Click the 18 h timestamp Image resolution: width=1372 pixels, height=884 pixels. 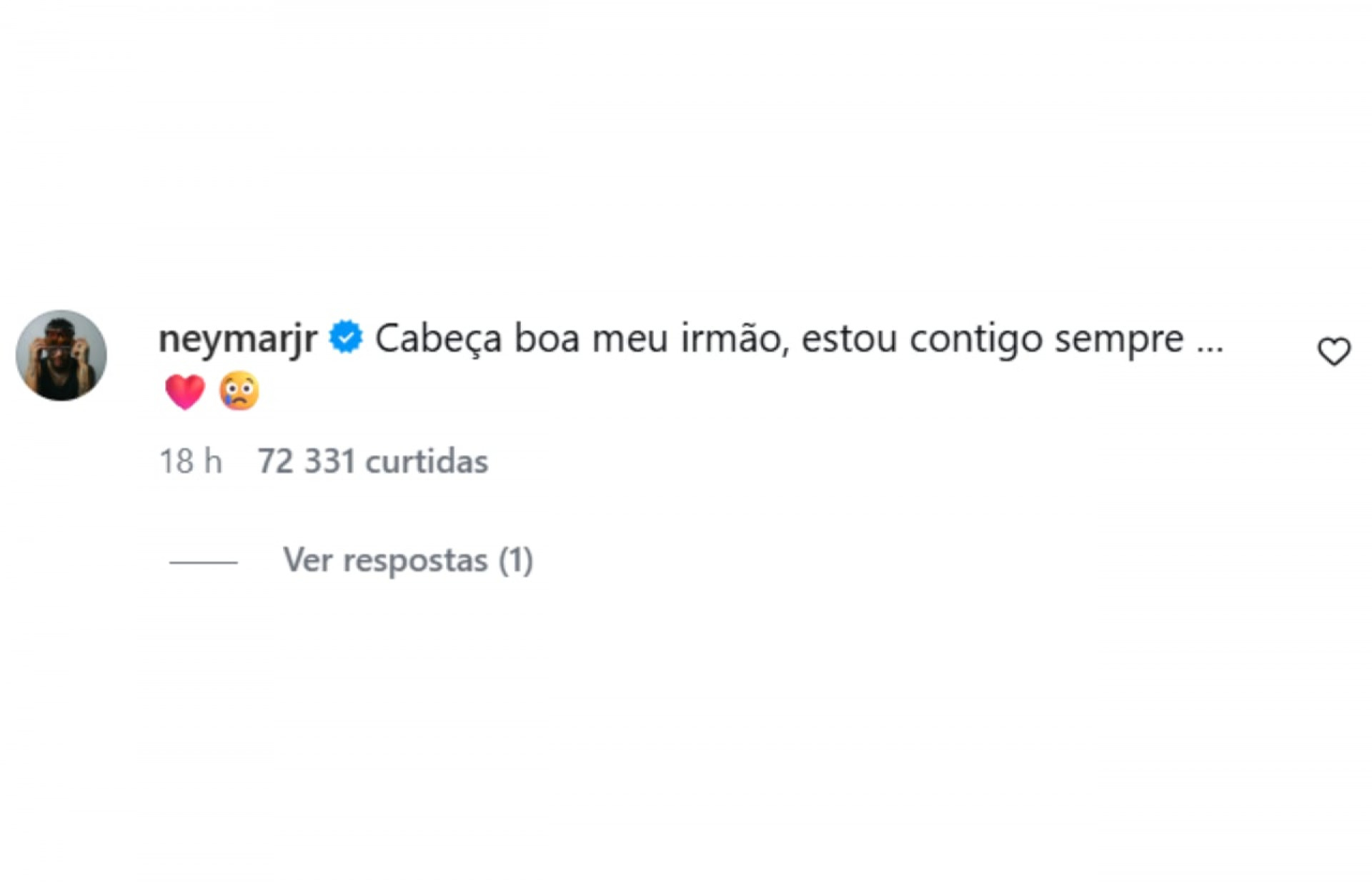point(190,462)
